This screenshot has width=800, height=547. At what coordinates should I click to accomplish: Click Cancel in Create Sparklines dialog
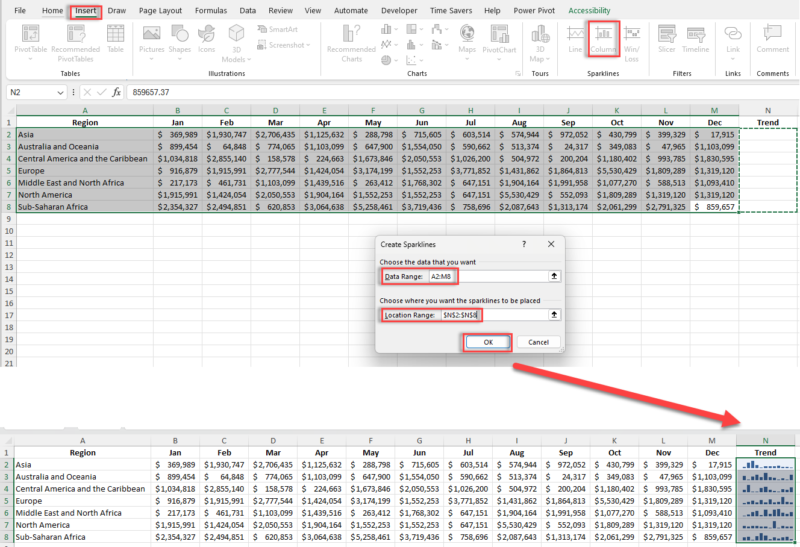(x=538, y=342)
